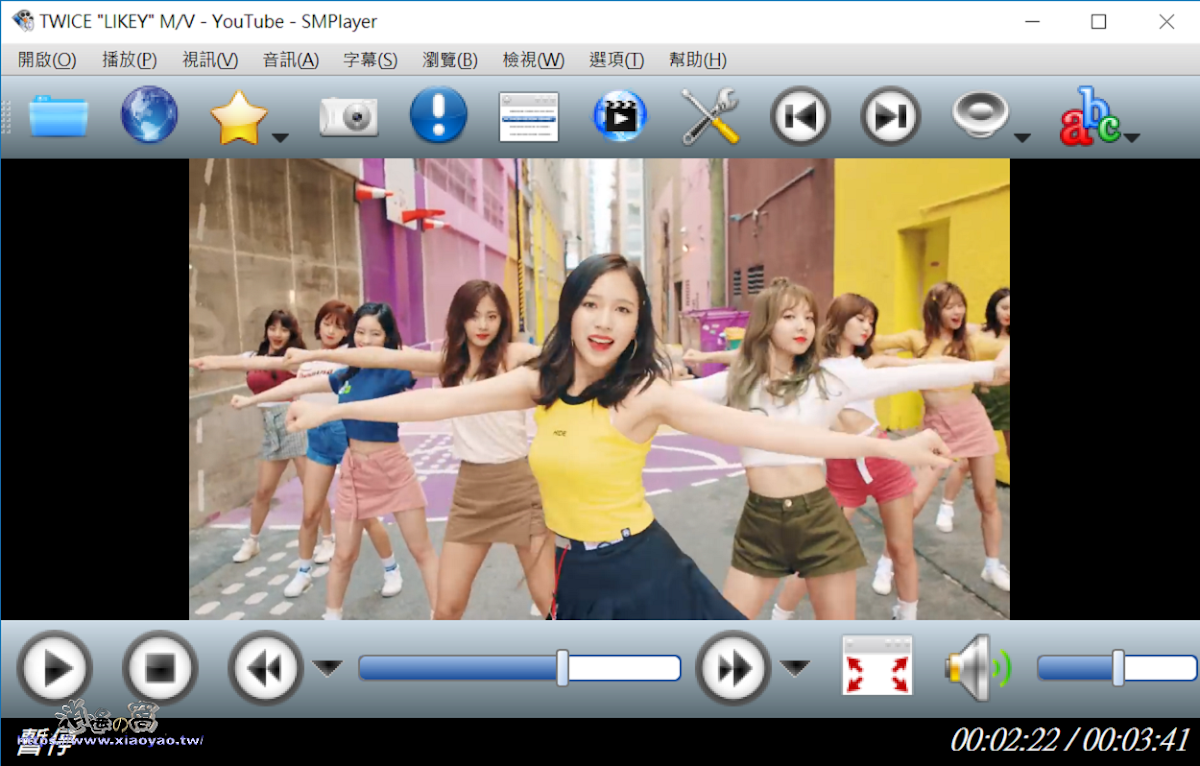Expand the audio speaker dropdown arrow
Image resolution: width=1200 pixels, height=766 pixels.
[x=1022, y=137]
